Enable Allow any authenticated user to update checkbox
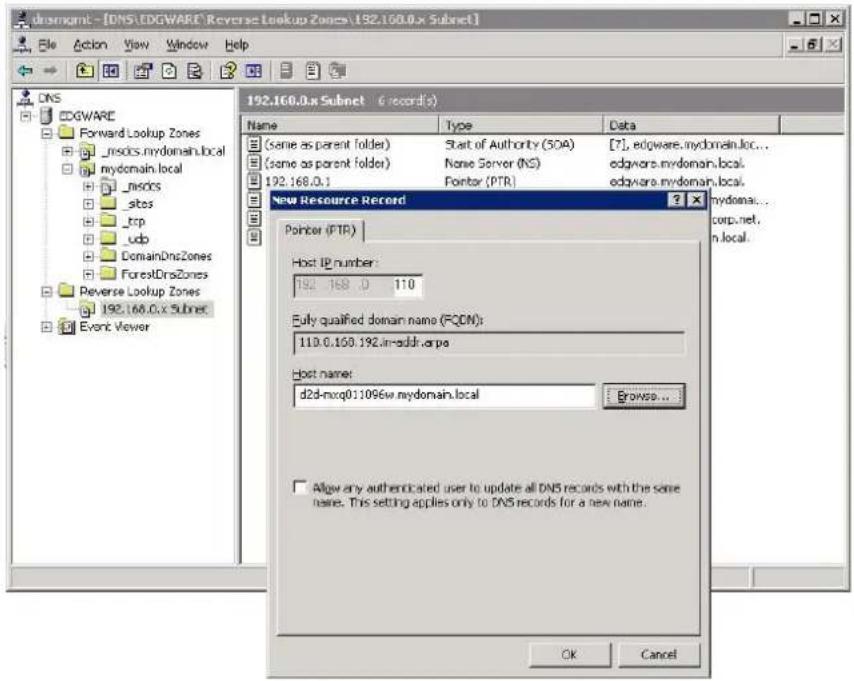This screenshot has height=681, width=854. click(300, 487)
